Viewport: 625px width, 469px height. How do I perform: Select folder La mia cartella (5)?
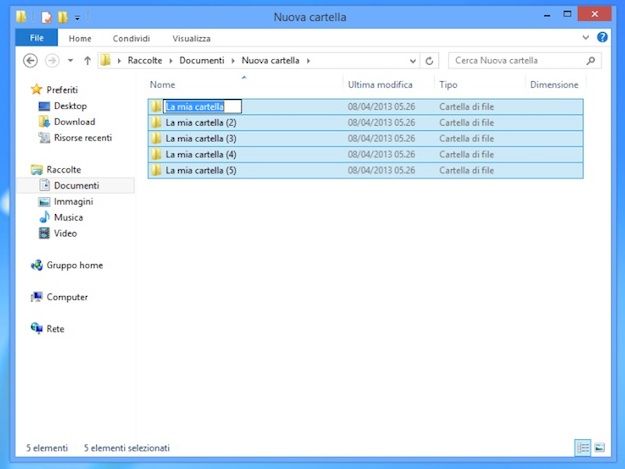click(x=366, y=171)
